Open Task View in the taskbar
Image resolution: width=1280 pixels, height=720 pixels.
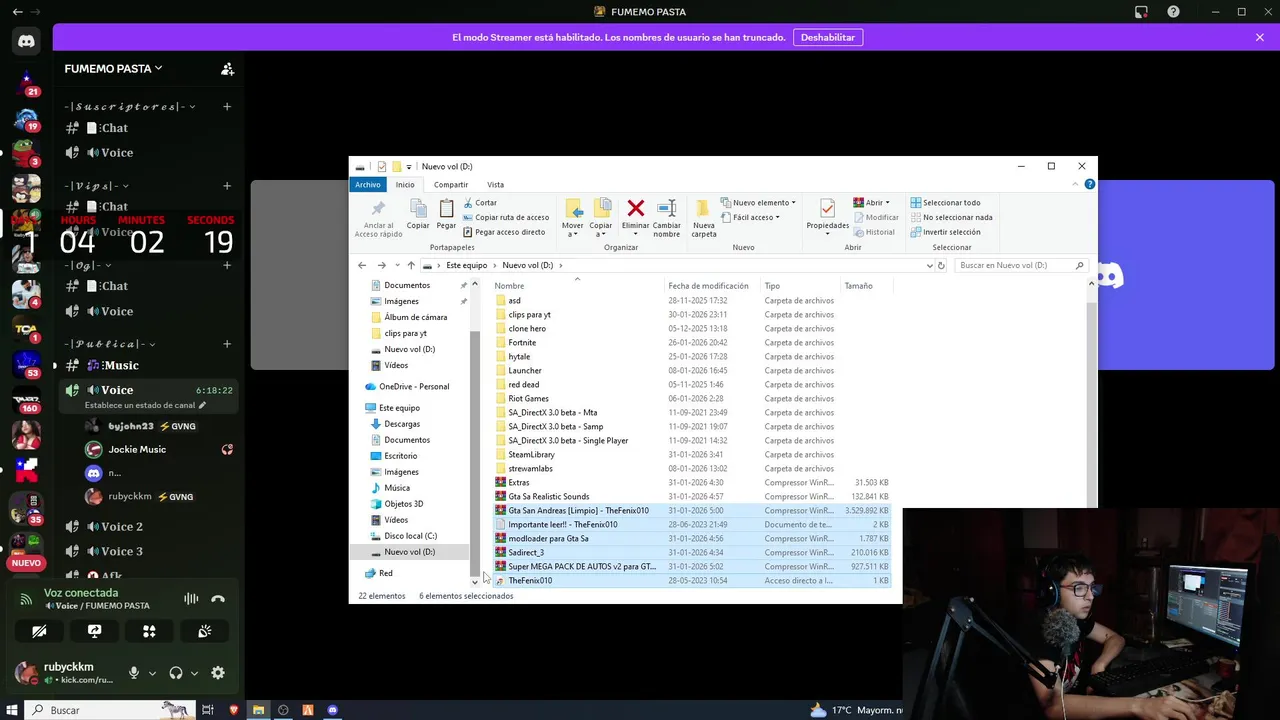point(208,710)
